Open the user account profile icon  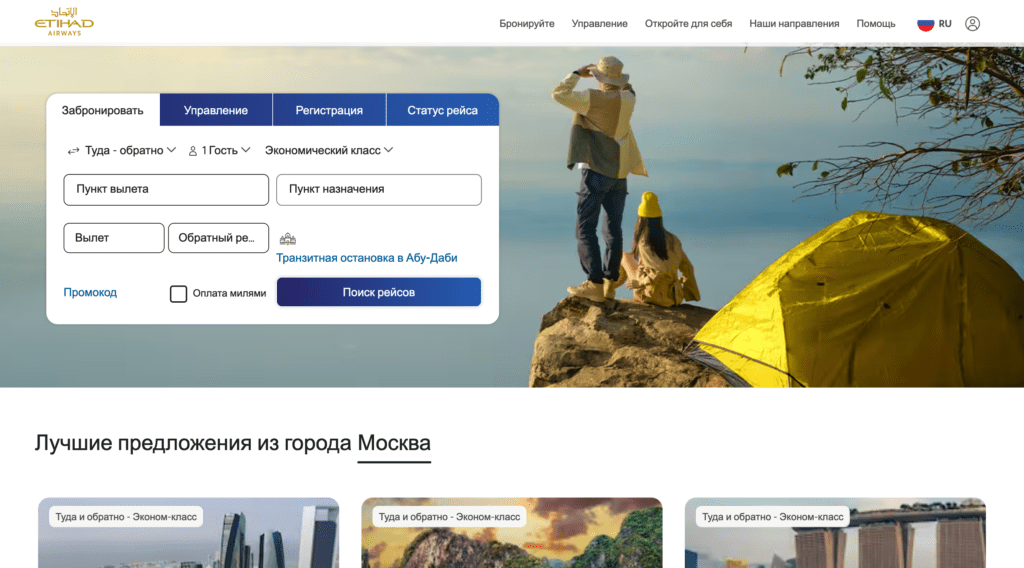[x=972, y=24]
